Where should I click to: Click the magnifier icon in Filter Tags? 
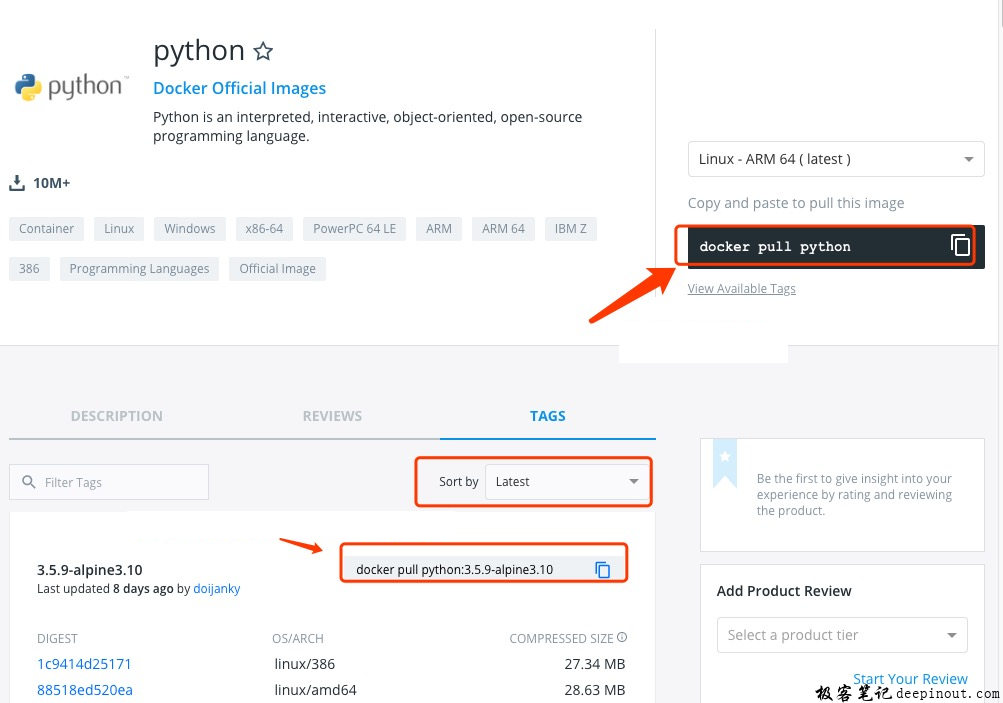[28, 481]
